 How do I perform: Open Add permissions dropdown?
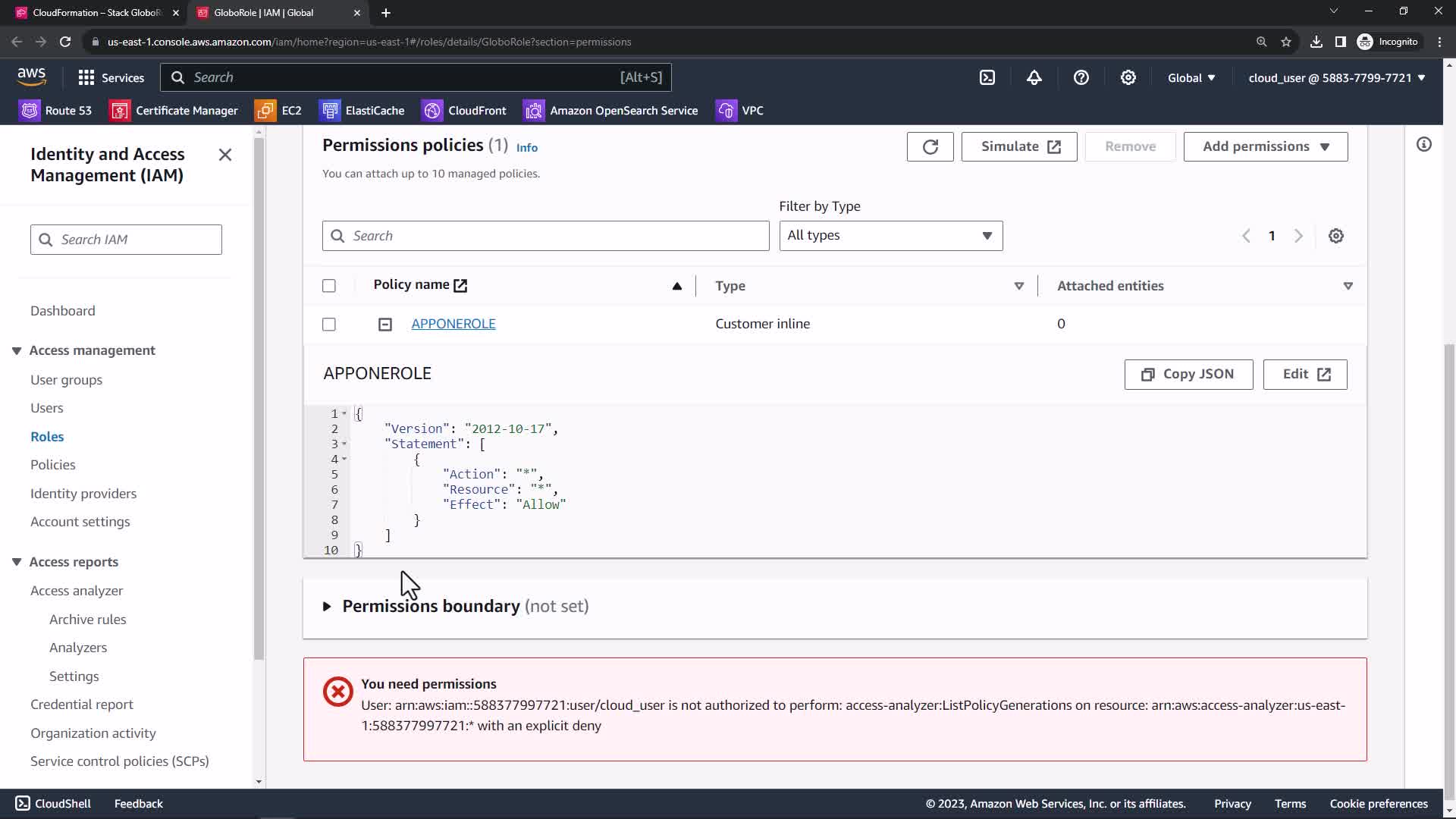1265,146
